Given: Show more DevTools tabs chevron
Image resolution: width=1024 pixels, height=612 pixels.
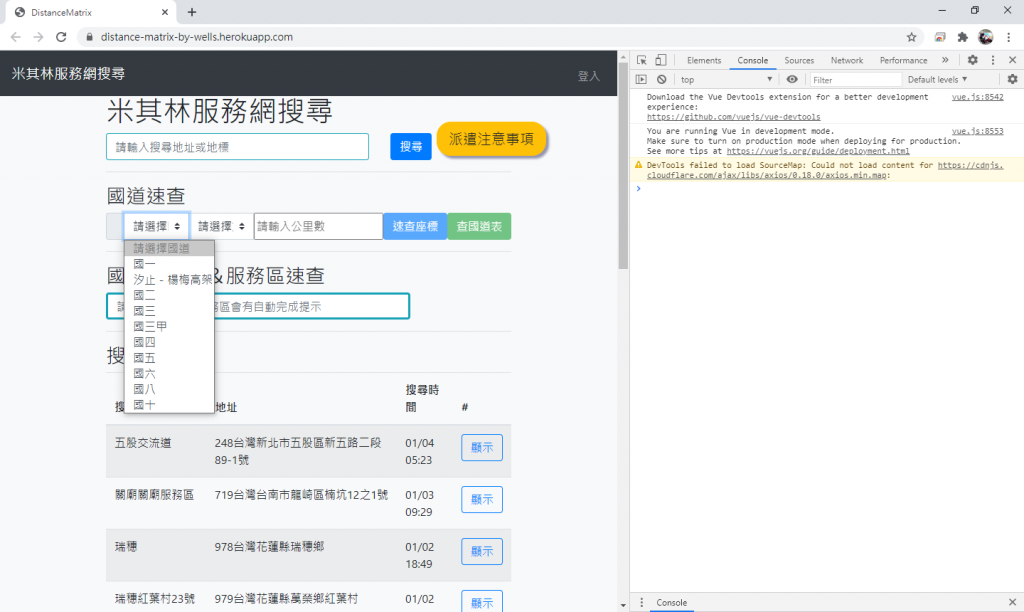Looking at the screenshot, I should [x=945, y=60].
